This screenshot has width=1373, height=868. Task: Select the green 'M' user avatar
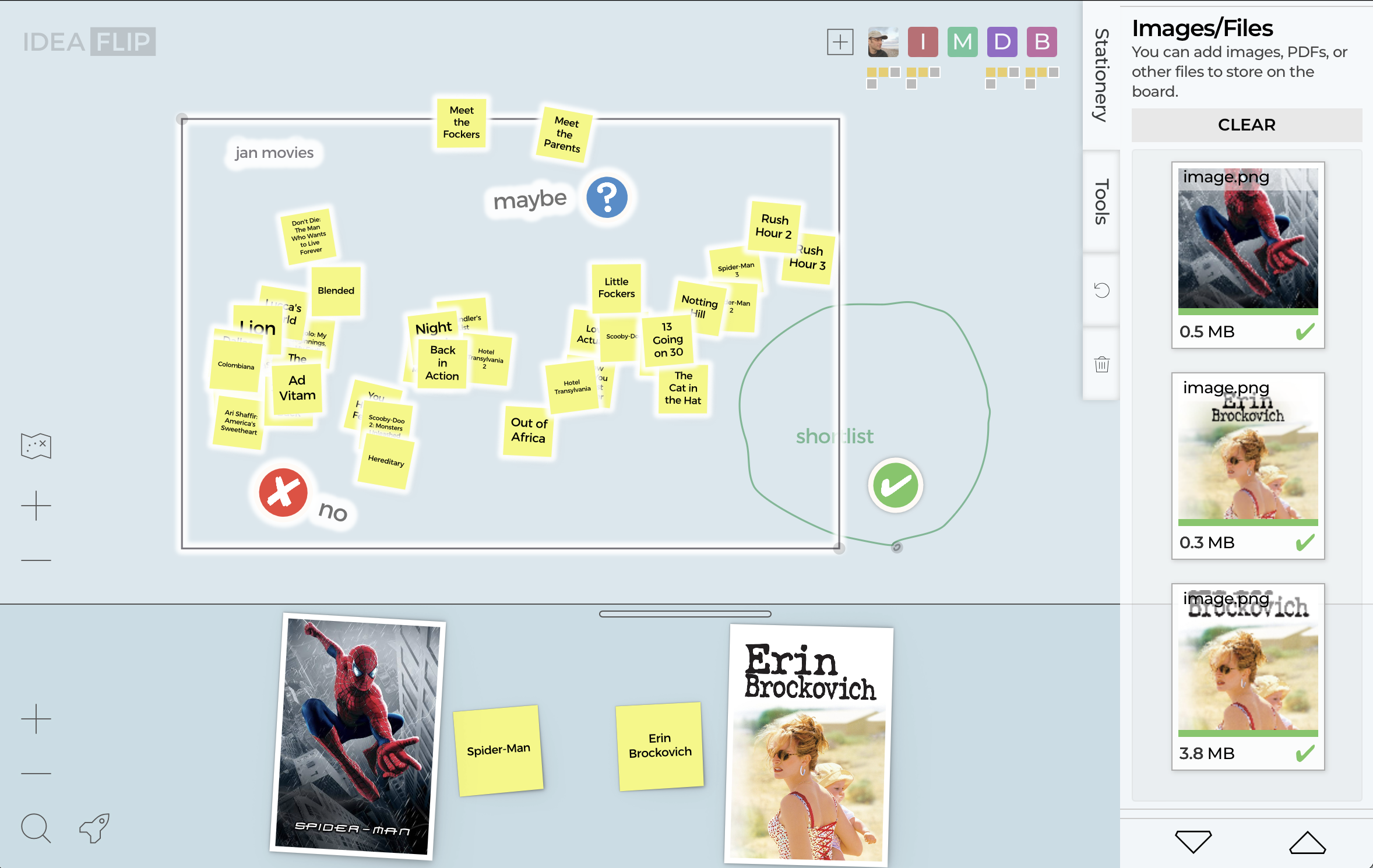[x=962, y=42]
